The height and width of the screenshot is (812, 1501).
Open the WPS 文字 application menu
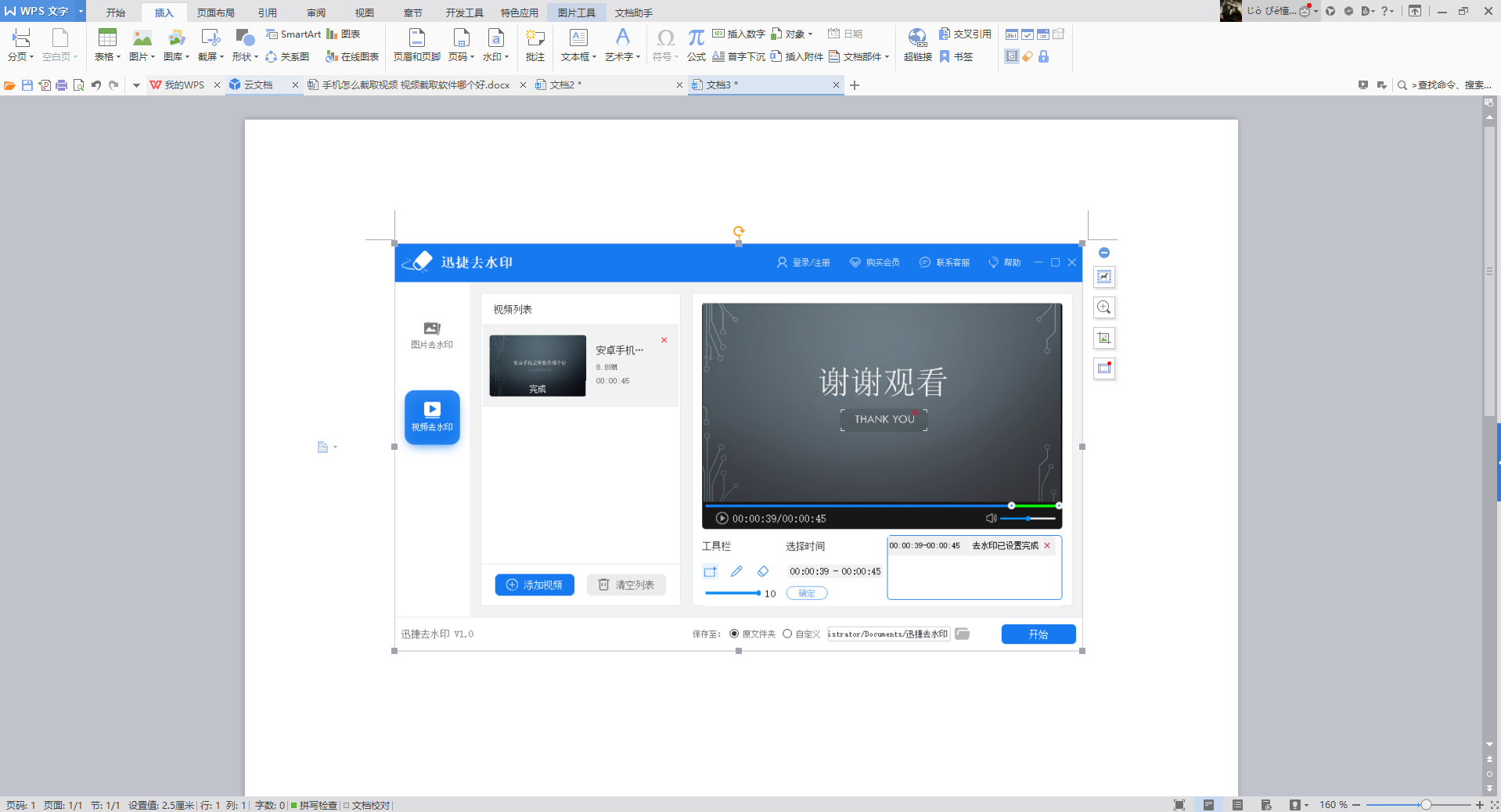pyautogui.click(x=43, y=11)
